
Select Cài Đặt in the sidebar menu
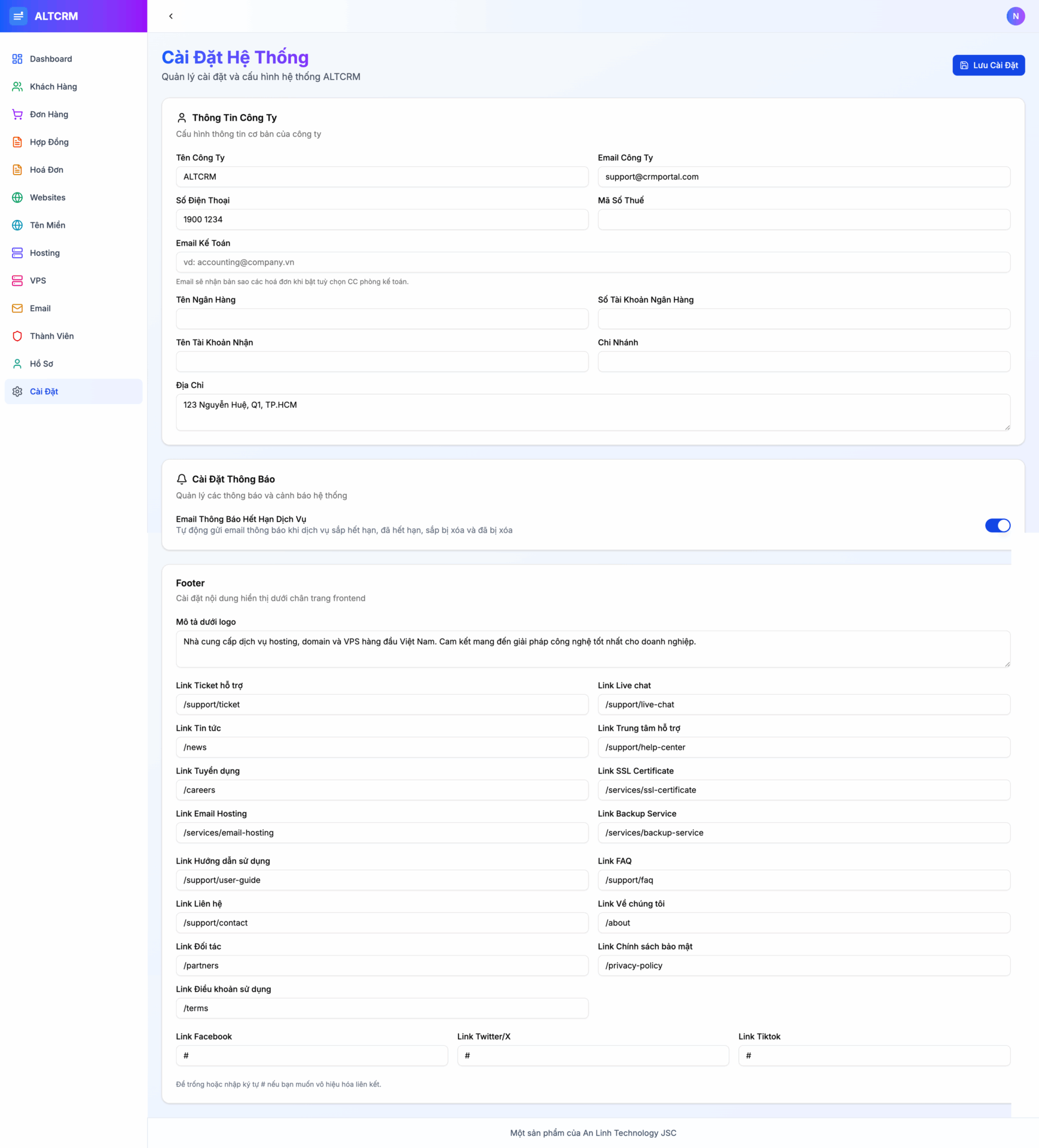click(x=44, y=391)
